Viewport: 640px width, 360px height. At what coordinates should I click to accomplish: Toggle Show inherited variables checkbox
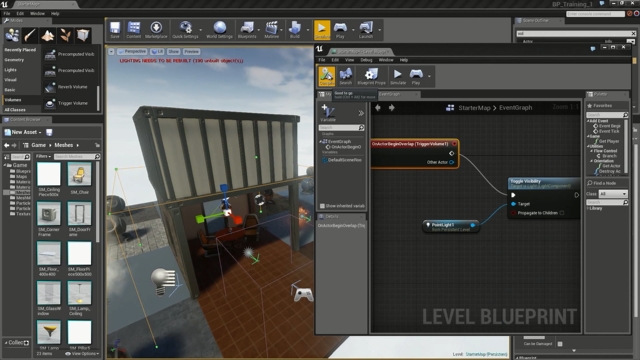[322, 206]
